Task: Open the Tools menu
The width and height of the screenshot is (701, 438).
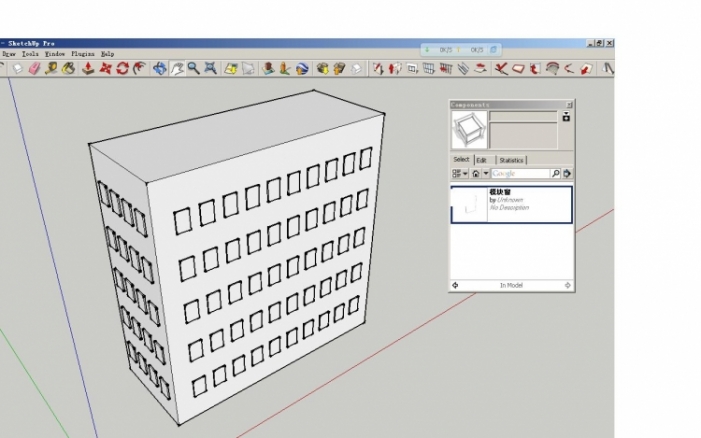Action: point(31,54)
